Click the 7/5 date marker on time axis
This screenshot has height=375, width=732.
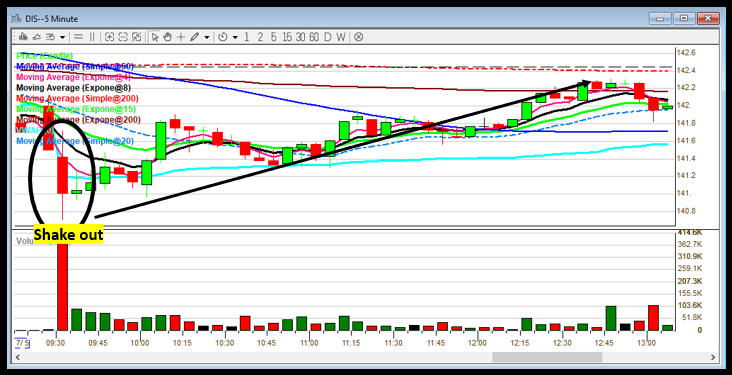[x=21, y=343]
